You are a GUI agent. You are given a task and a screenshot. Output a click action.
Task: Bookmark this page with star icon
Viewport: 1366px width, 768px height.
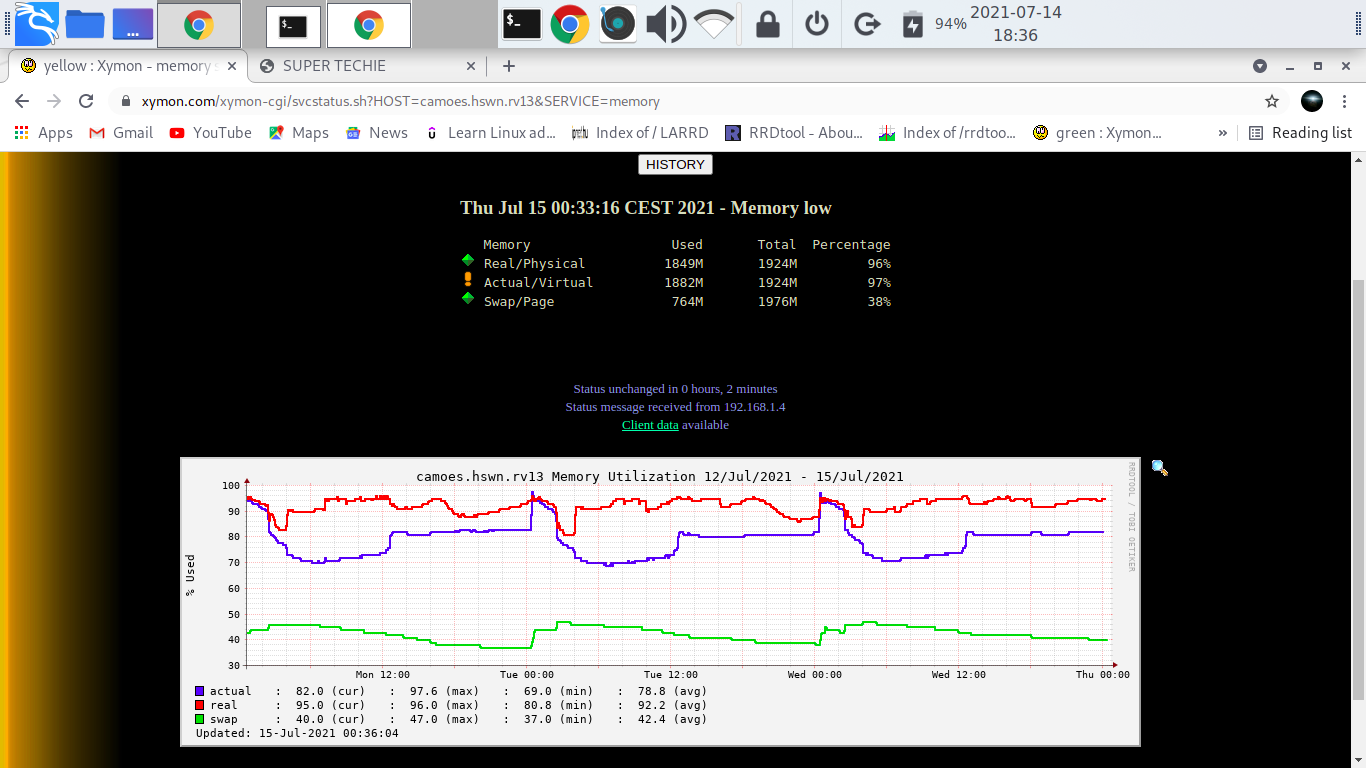1272,101
